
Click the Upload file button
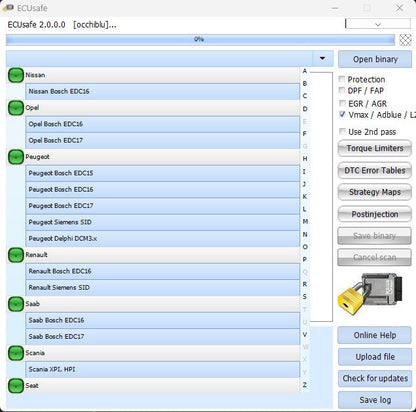[x=375, y=357]
